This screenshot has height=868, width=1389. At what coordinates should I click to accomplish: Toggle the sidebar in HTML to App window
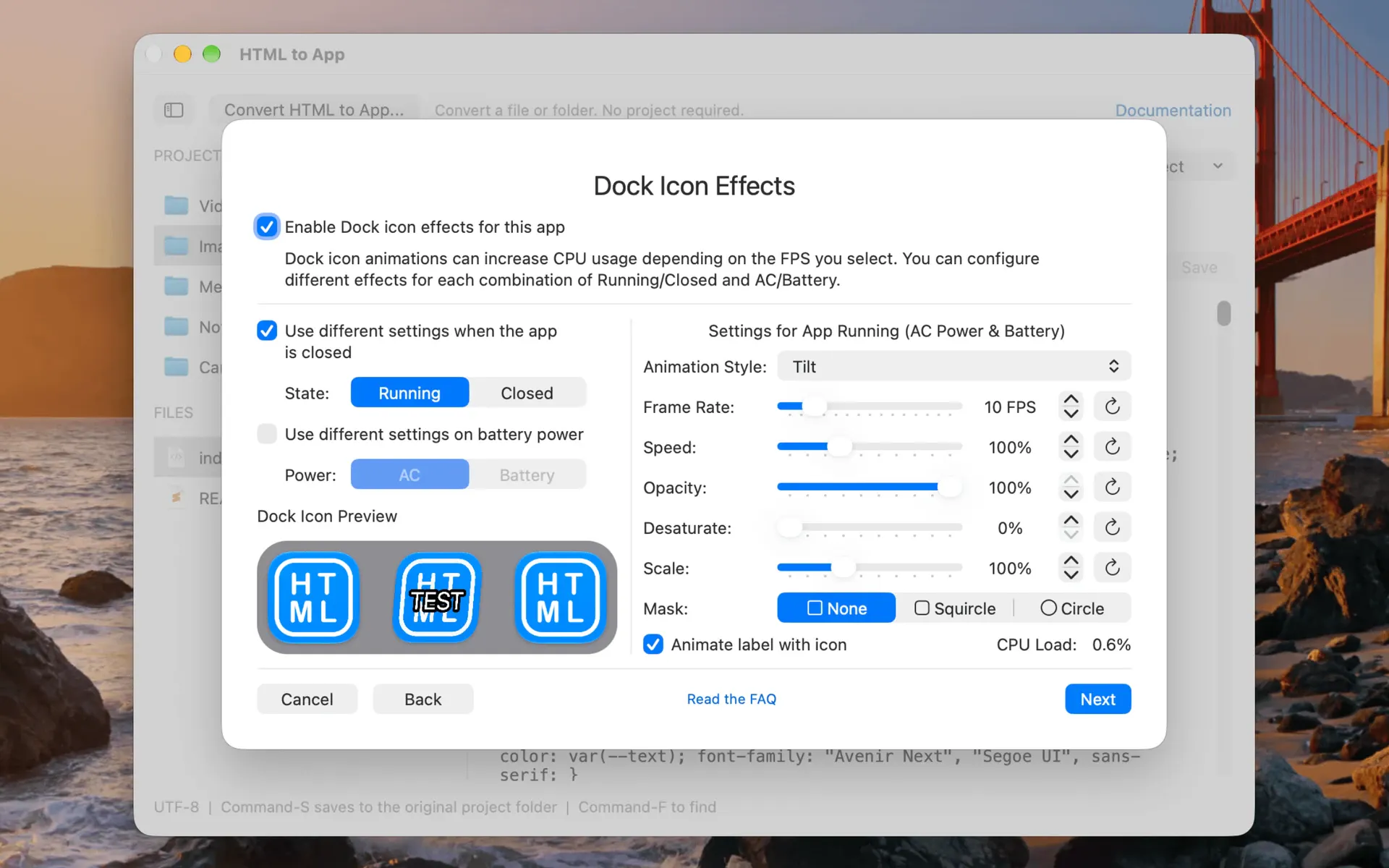(x=174, y=110)
